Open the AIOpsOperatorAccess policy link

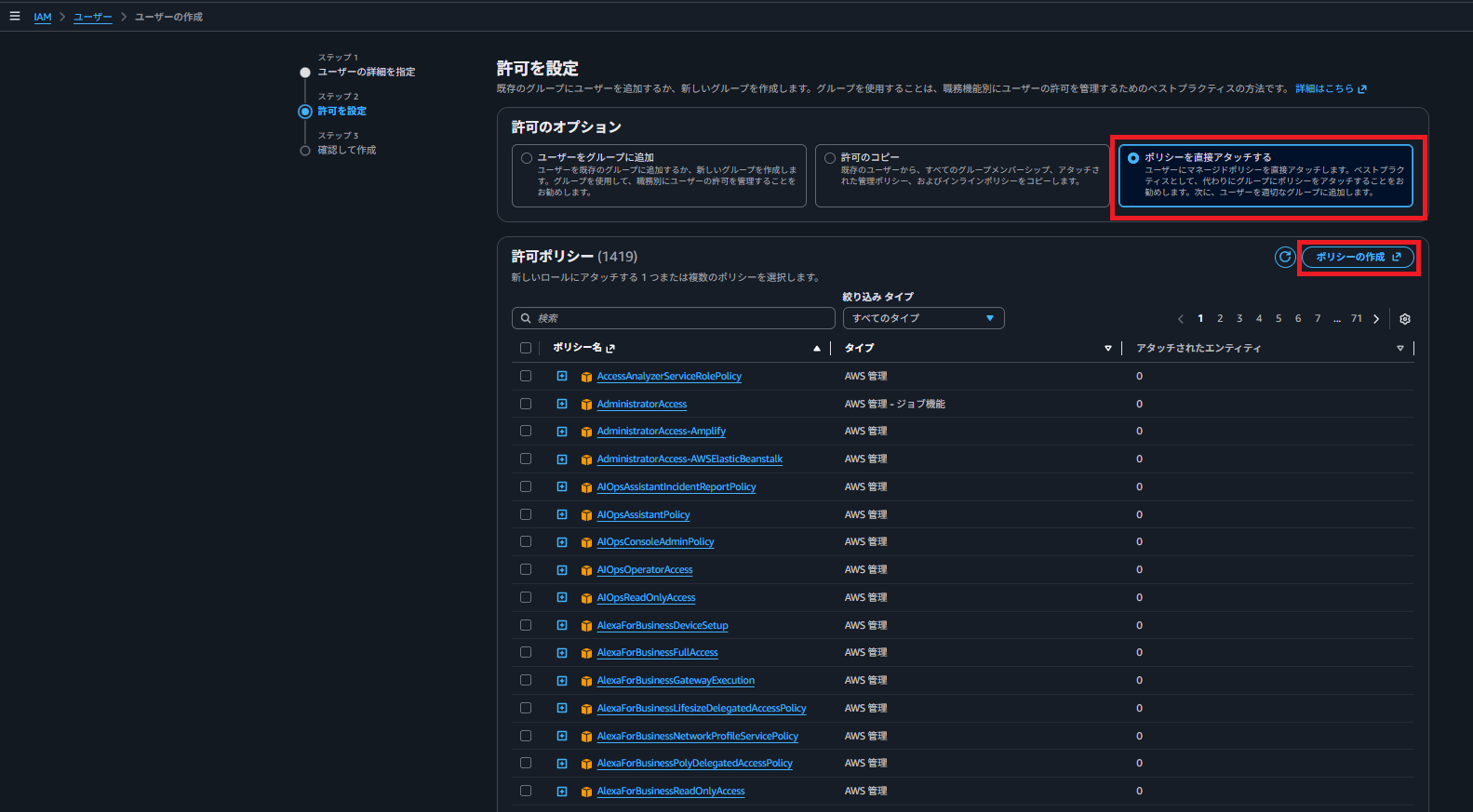point(645,570)
